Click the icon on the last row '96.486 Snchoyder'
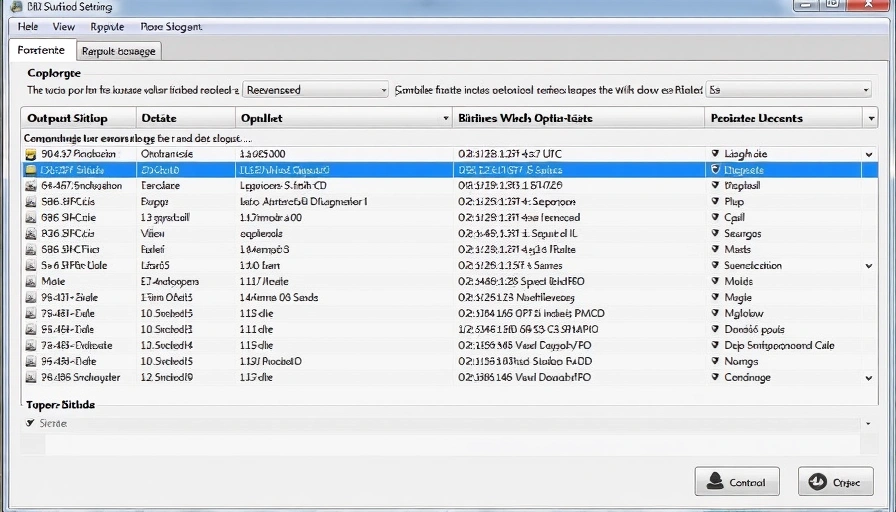 (x=31, y=378)
